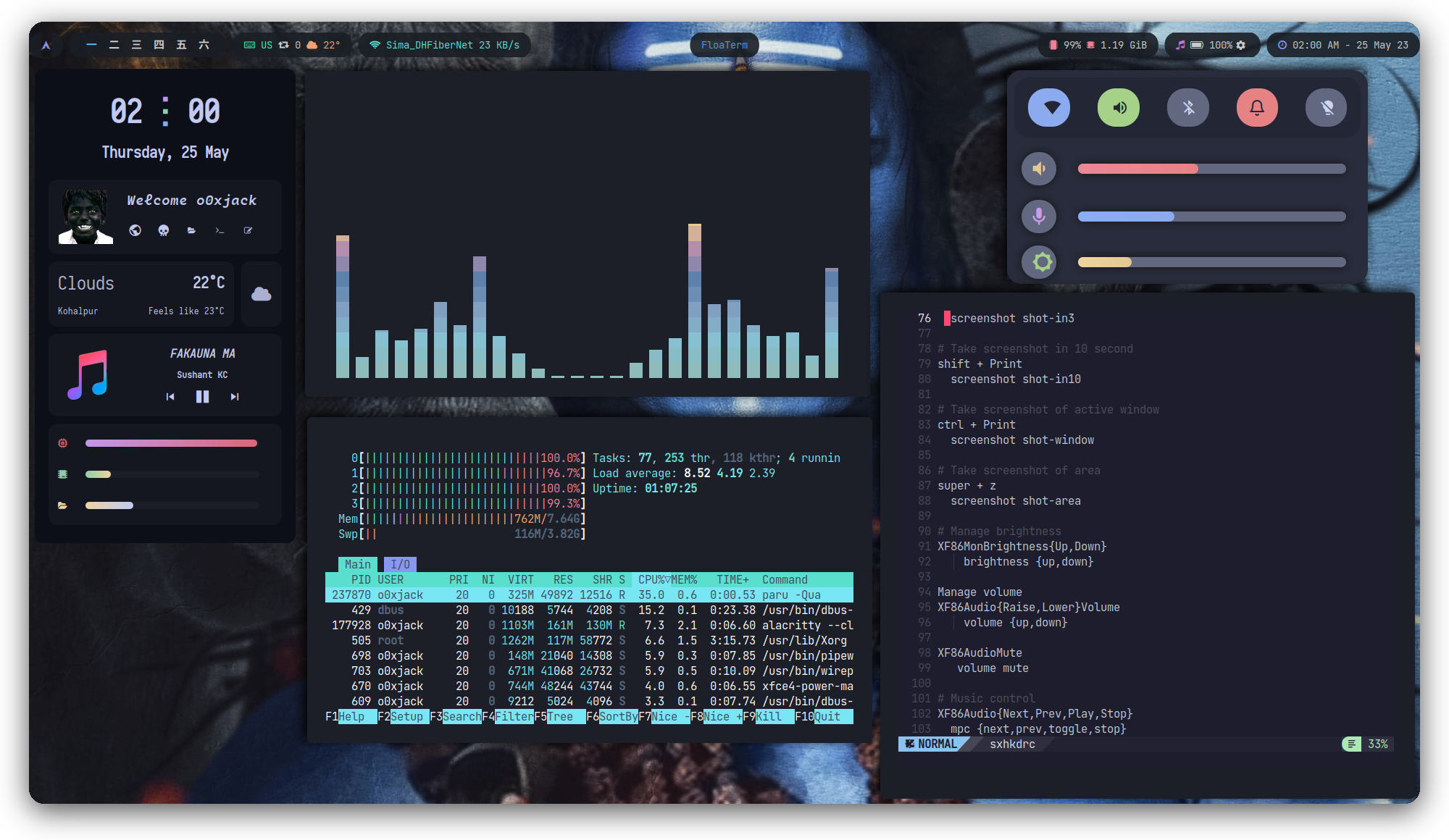Click the FloaTerm button at the top center

pyautogui.click(x=724, y=44)
